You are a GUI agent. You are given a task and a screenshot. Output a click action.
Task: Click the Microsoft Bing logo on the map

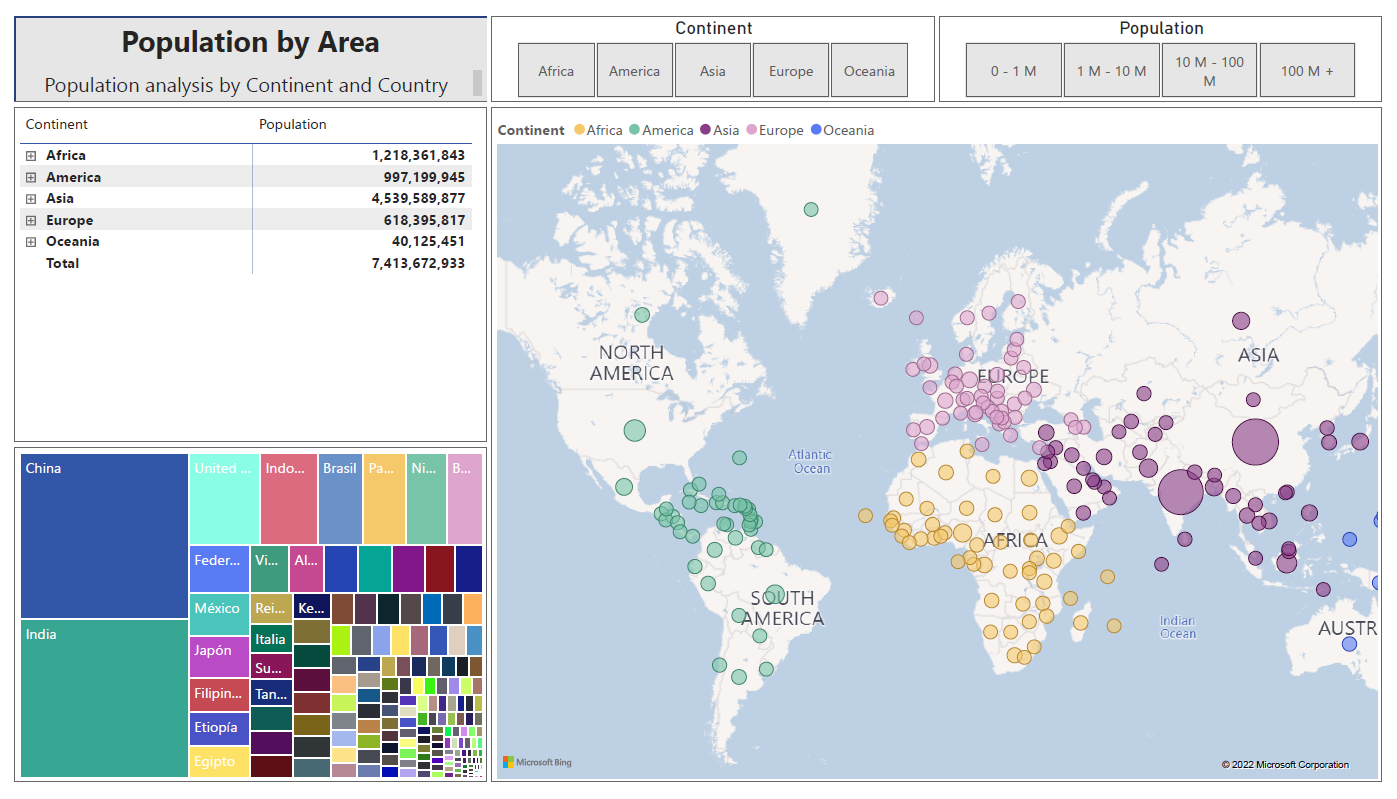coord(540,762)
